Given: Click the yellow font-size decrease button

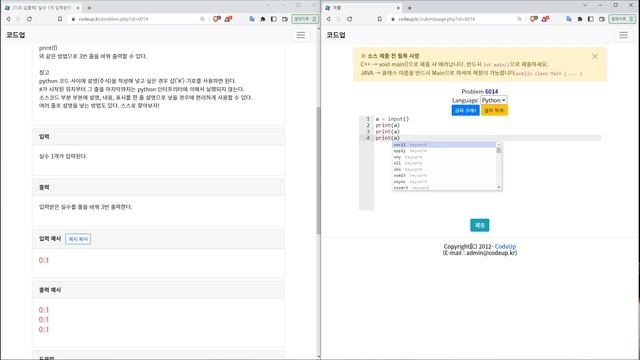Looking at the screenshot, I should (x=494, y=110).
